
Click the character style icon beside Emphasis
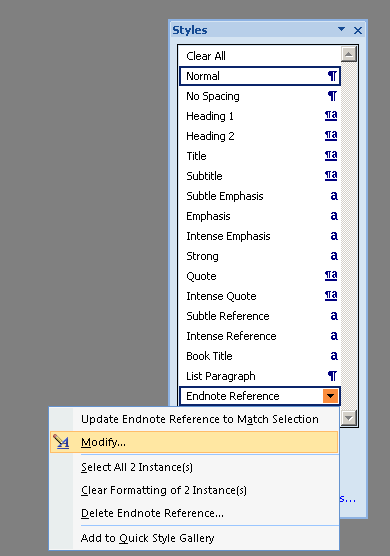point(334,216)
